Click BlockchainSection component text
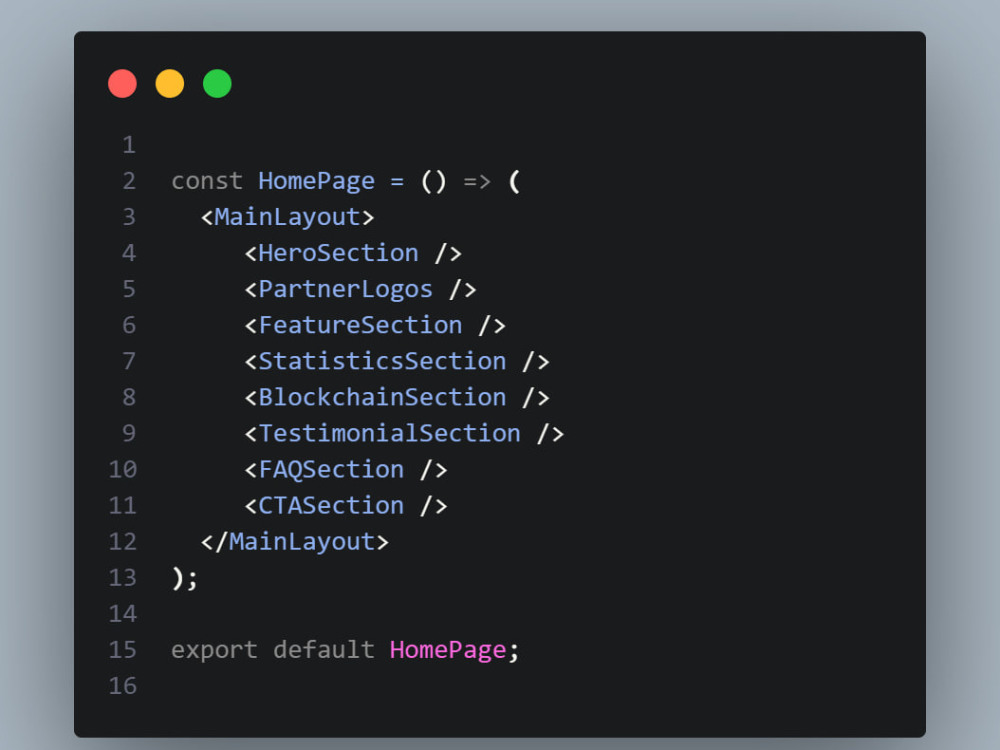 coord(382,397)
